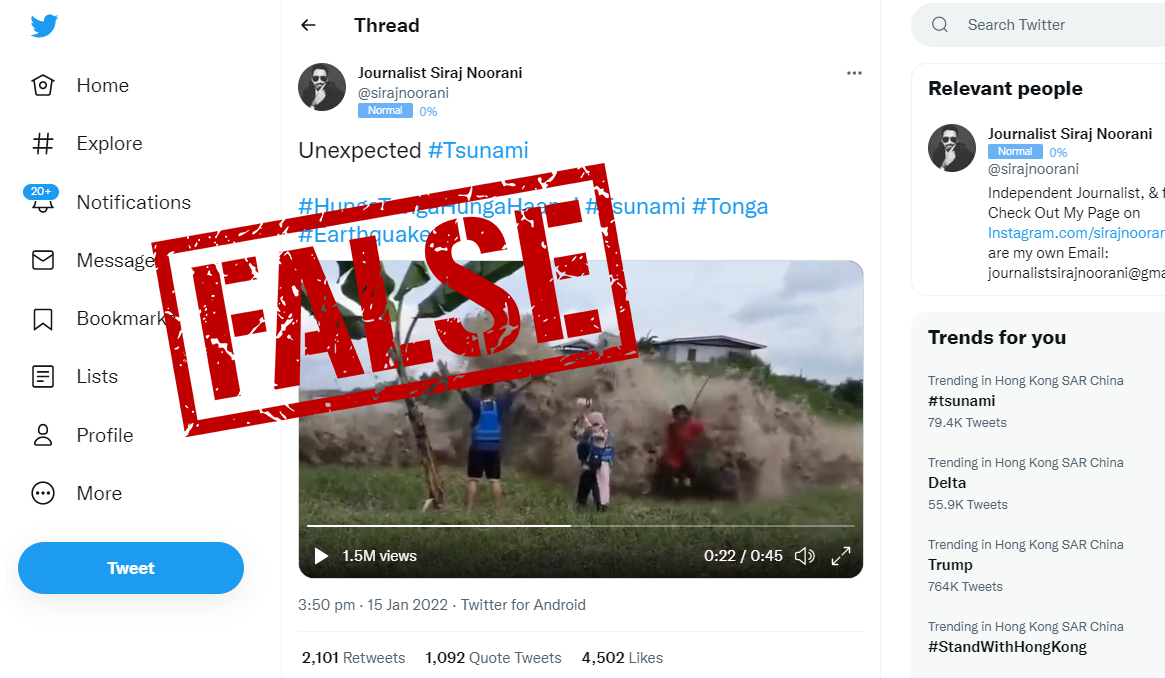This screenshot has width=1165, height=678.
Task: Play the tsunami video
Action: tap(321, 555)
